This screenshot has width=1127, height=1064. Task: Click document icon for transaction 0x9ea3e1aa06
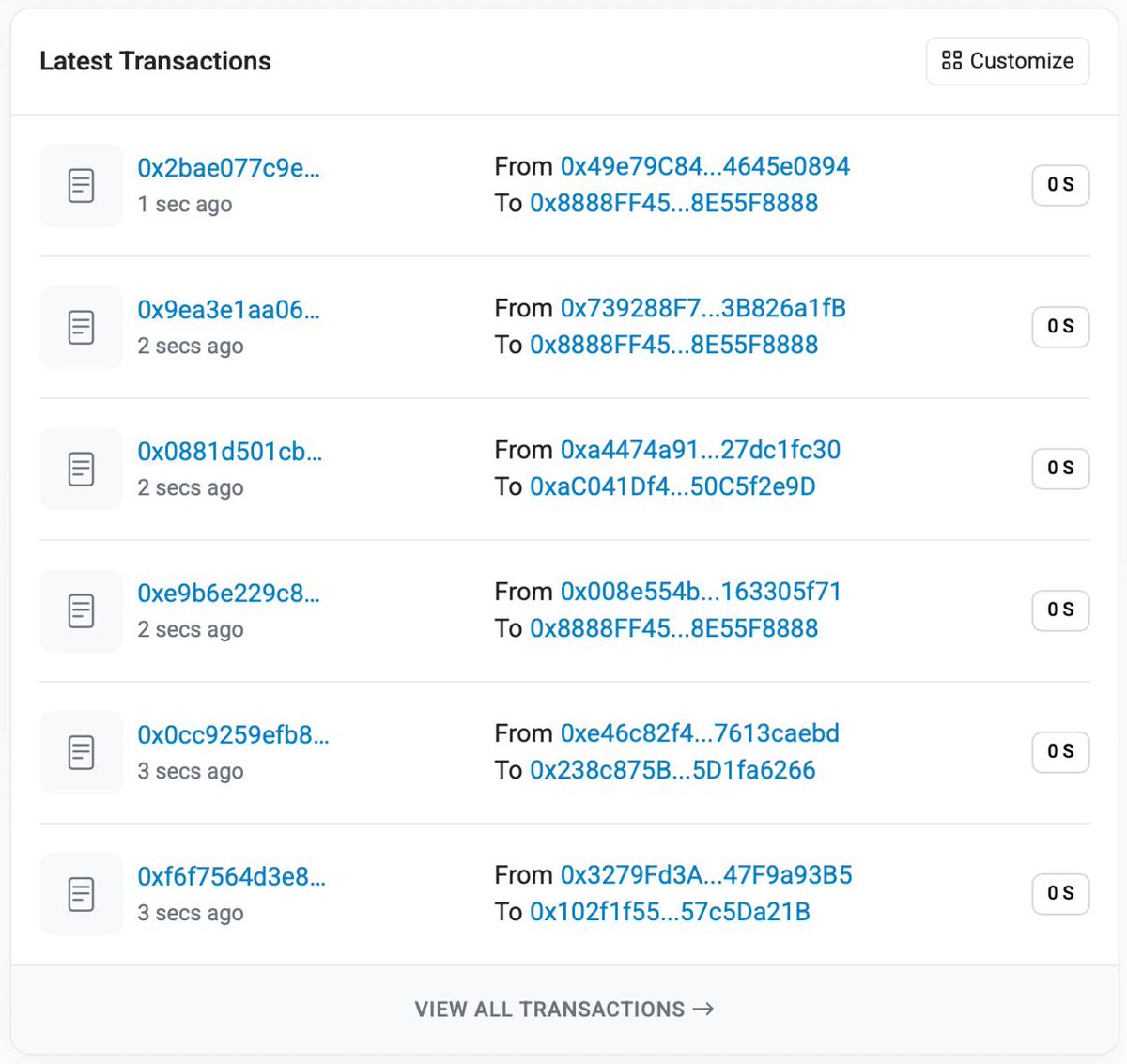[x=82, y=327]
